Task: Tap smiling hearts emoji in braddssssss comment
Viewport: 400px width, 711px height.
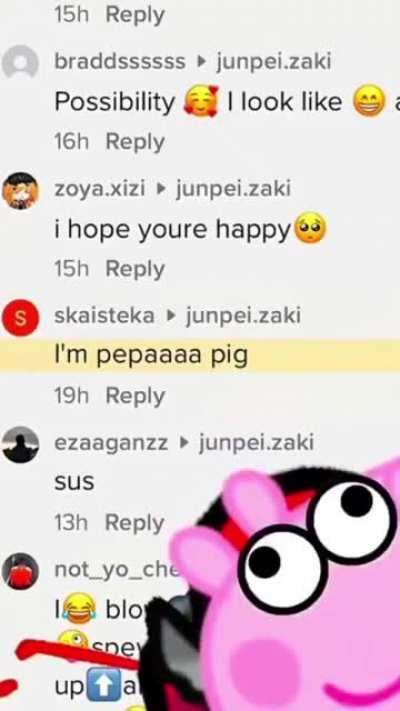Action: pyautogui.click(x=200, y=101)
